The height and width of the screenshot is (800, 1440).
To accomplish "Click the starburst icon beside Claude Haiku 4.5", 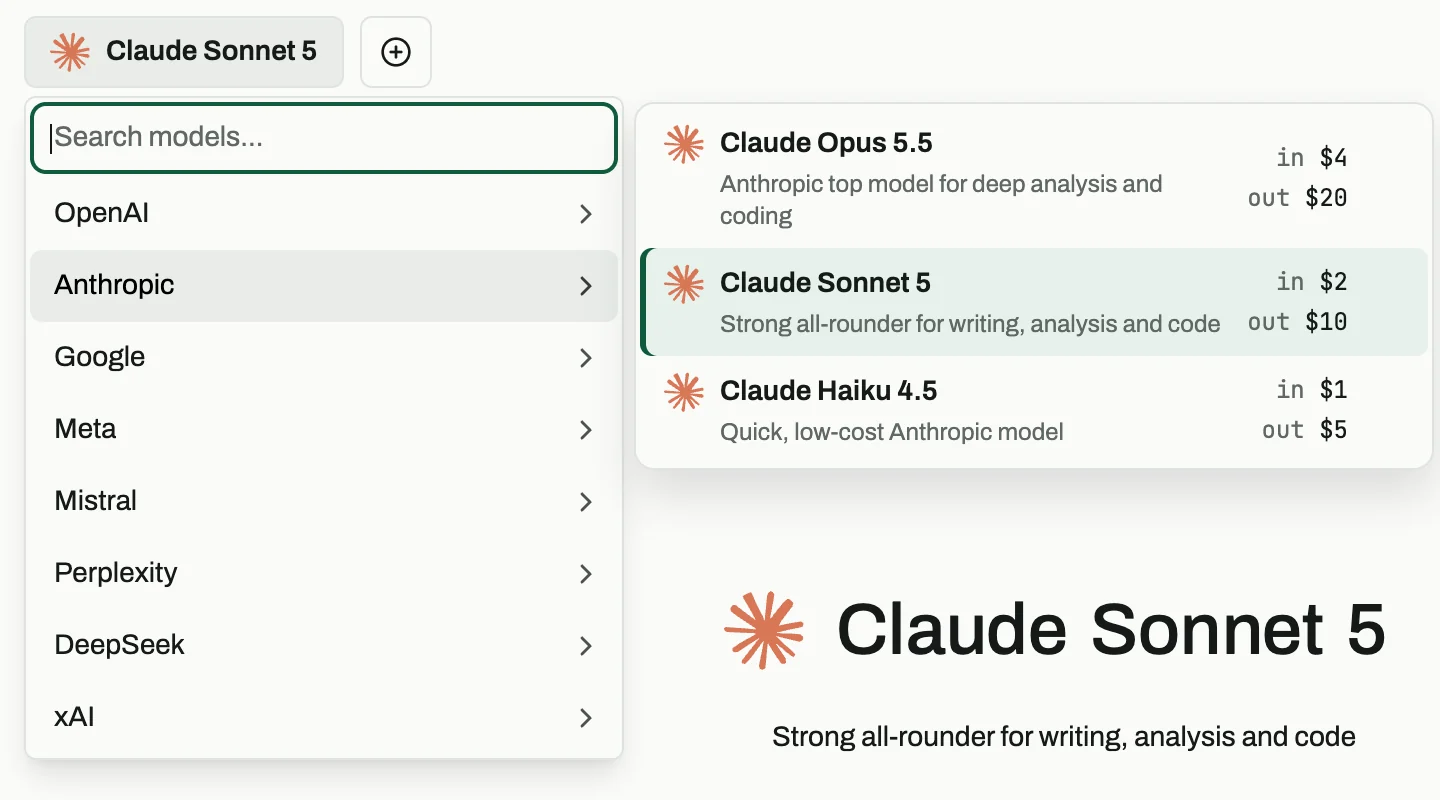I will click(x=684, y=391).
